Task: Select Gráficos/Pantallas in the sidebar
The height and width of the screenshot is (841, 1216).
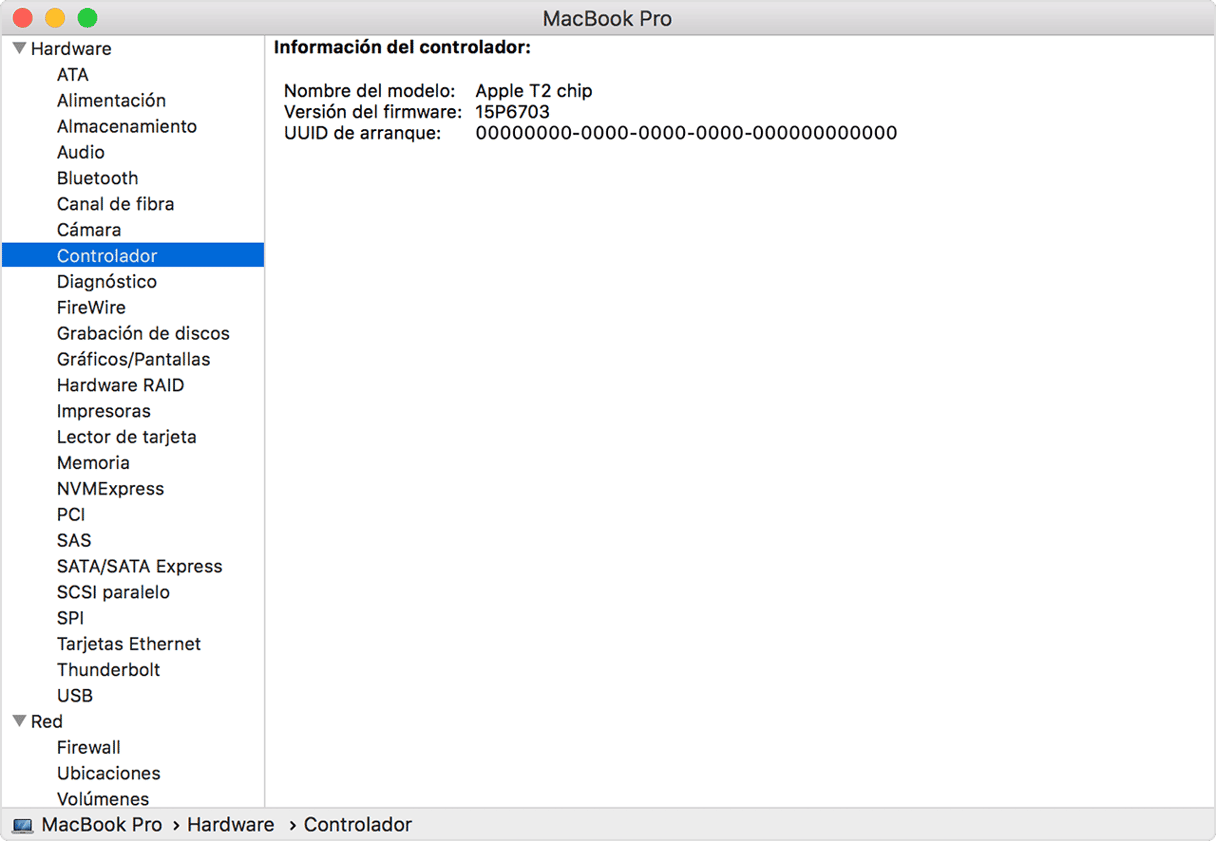Action: click(133, 360)
